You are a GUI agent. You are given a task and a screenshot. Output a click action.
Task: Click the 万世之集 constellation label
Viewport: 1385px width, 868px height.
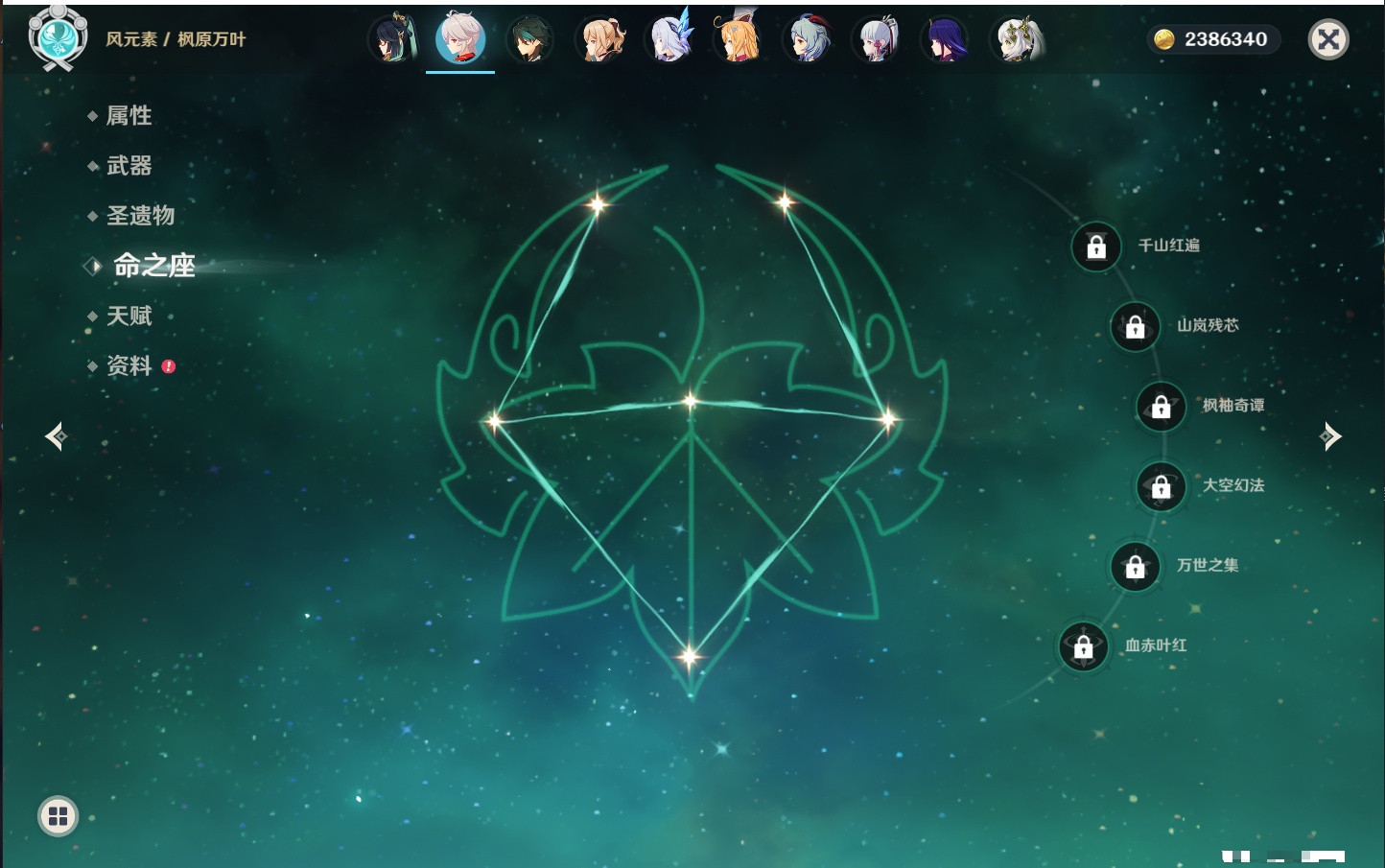coord(1208,565)
